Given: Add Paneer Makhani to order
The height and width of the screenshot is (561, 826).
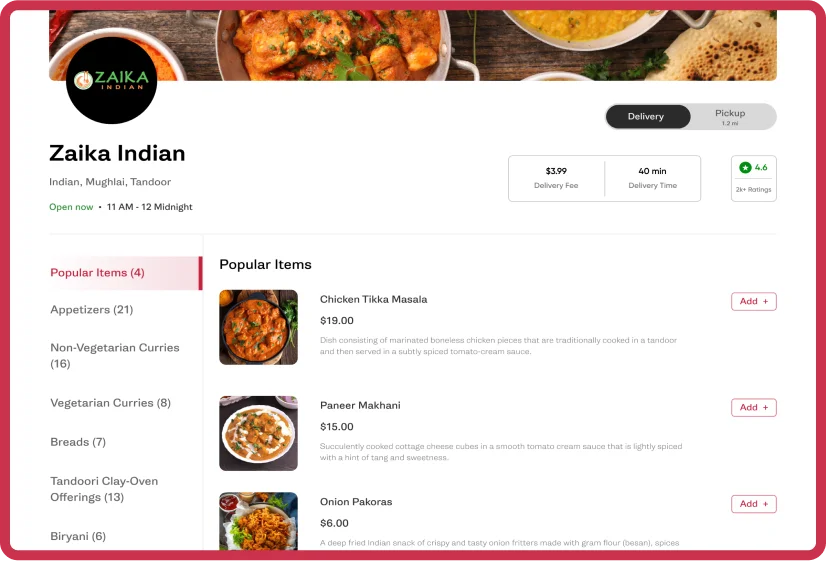Looking at the screenshot, I should [x=753, y=407].
